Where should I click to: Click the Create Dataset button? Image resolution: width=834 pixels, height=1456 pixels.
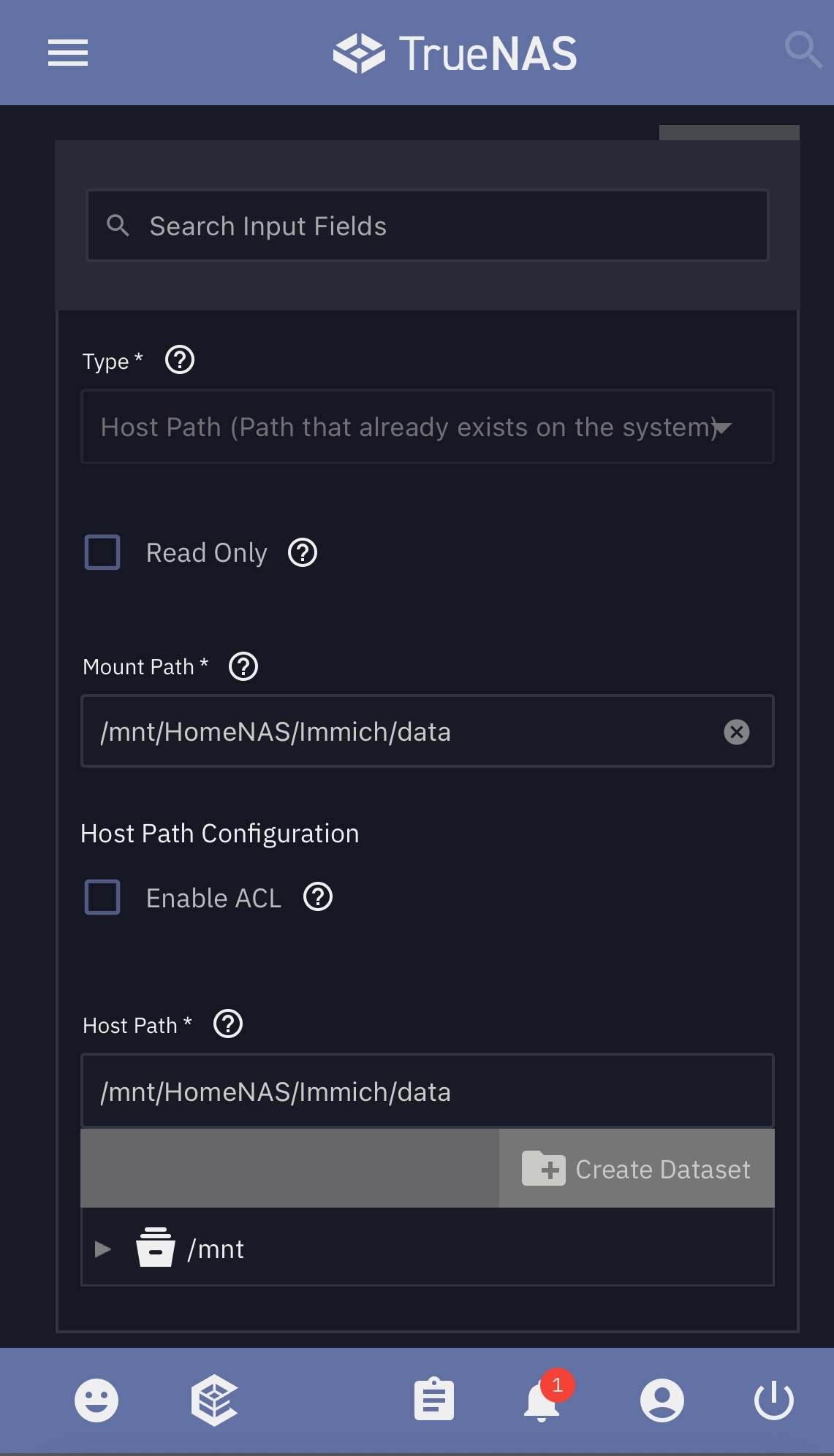[x=637, y=1169]
